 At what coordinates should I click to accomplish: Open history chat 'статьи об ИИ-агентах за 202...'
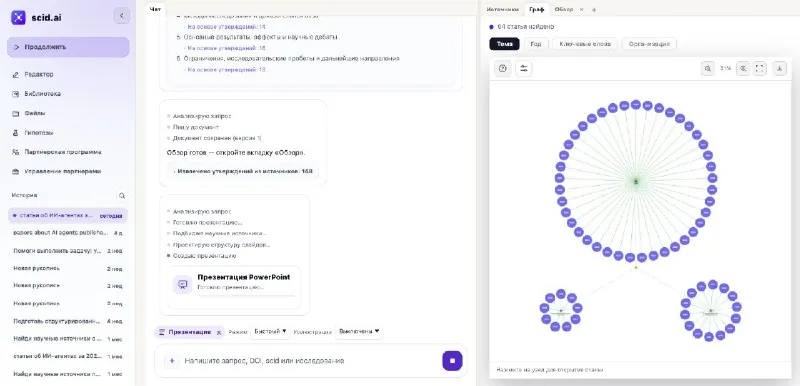point(68,356)
